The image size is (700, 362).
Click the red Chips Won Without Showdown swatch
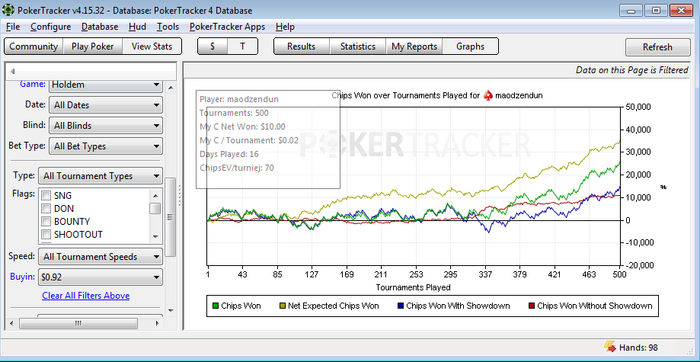(x=532, y=306)
